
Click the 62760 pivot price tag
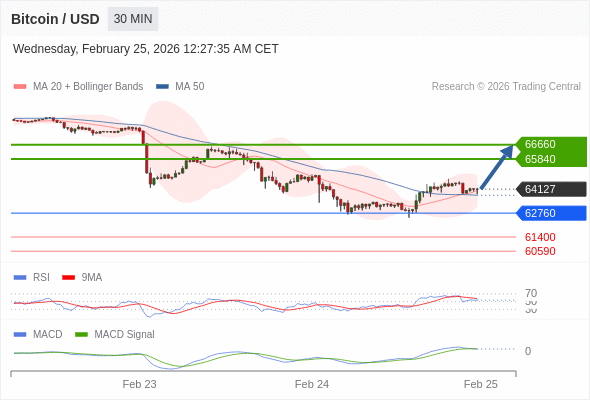pos(551,213)
